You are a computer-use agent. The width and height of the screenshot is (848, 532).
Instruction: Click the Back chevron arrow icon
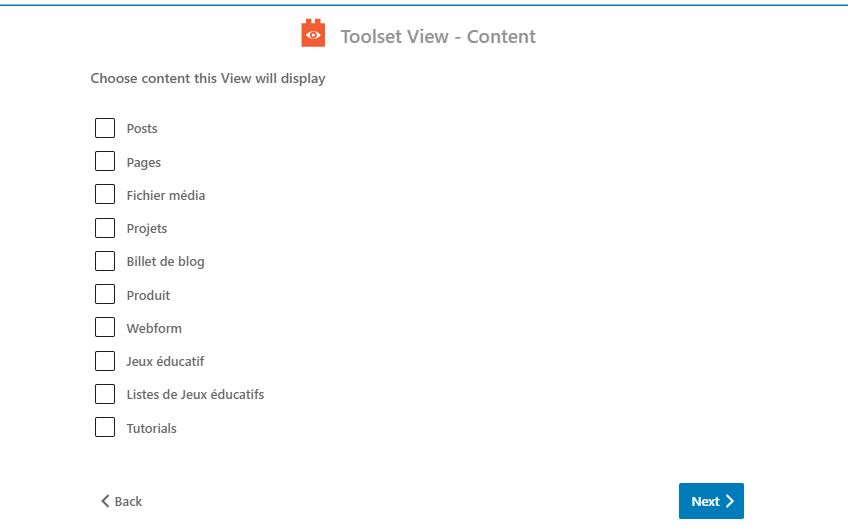(x=105, y=501)
